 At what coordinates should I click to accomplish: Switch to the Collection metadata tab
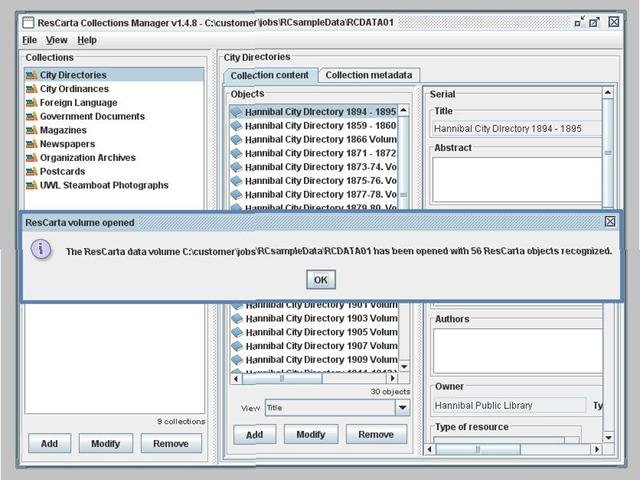pos(368,75)
